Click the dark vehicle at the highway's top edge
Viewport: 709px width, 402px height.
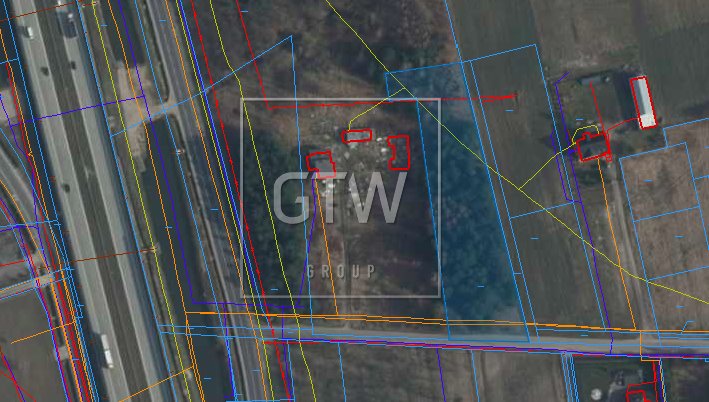[70, 23]
